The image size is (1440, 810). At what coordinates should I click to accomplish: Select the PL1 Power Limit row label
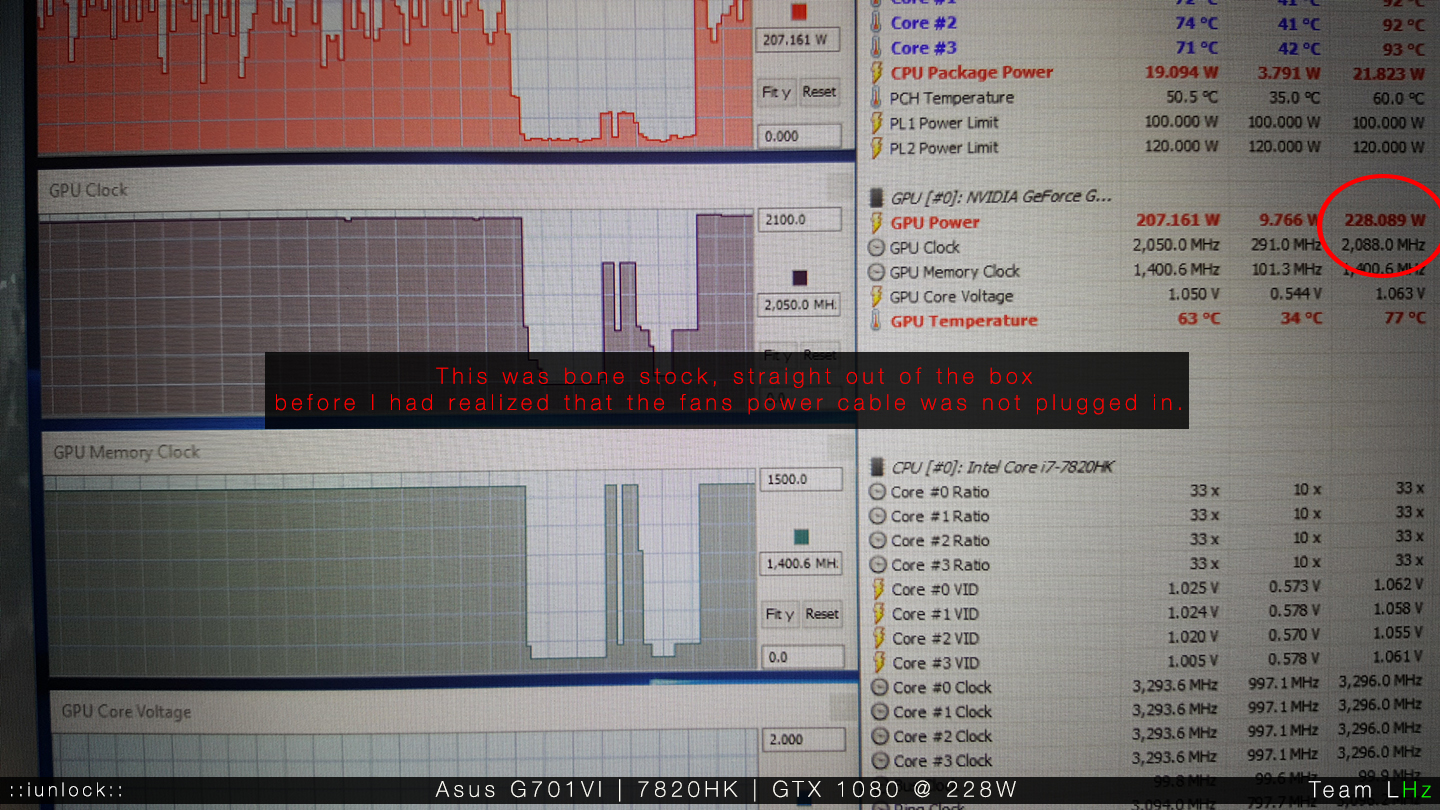945,123
